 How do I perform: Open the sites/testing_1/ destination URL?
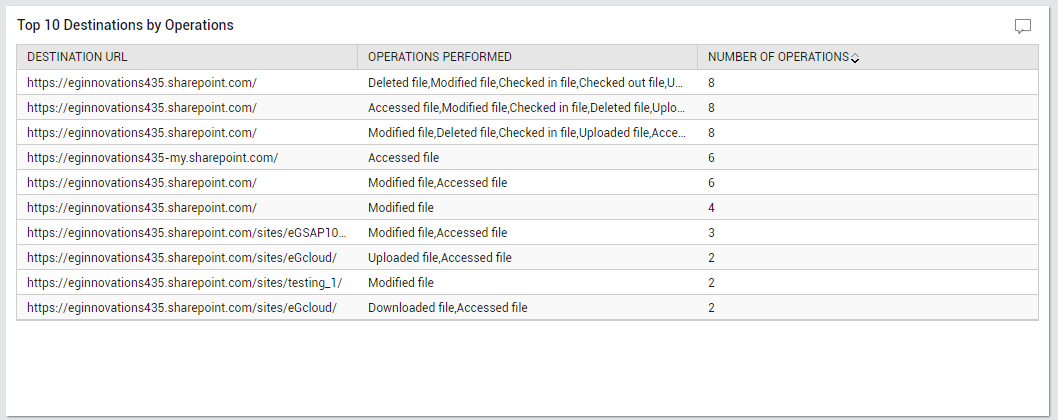pyautogui.click(x=184, y=282)
